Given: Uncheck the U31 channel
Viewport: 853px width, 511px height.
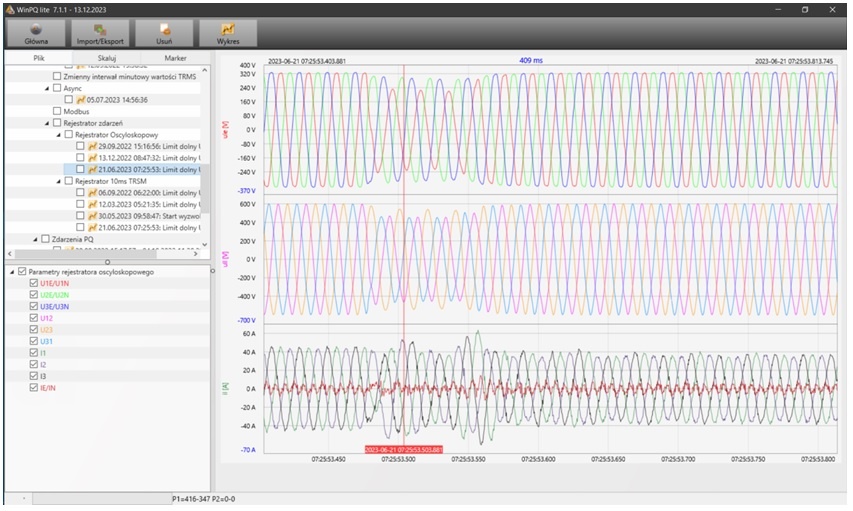Looking at the screenshot, I should (34, 341).
